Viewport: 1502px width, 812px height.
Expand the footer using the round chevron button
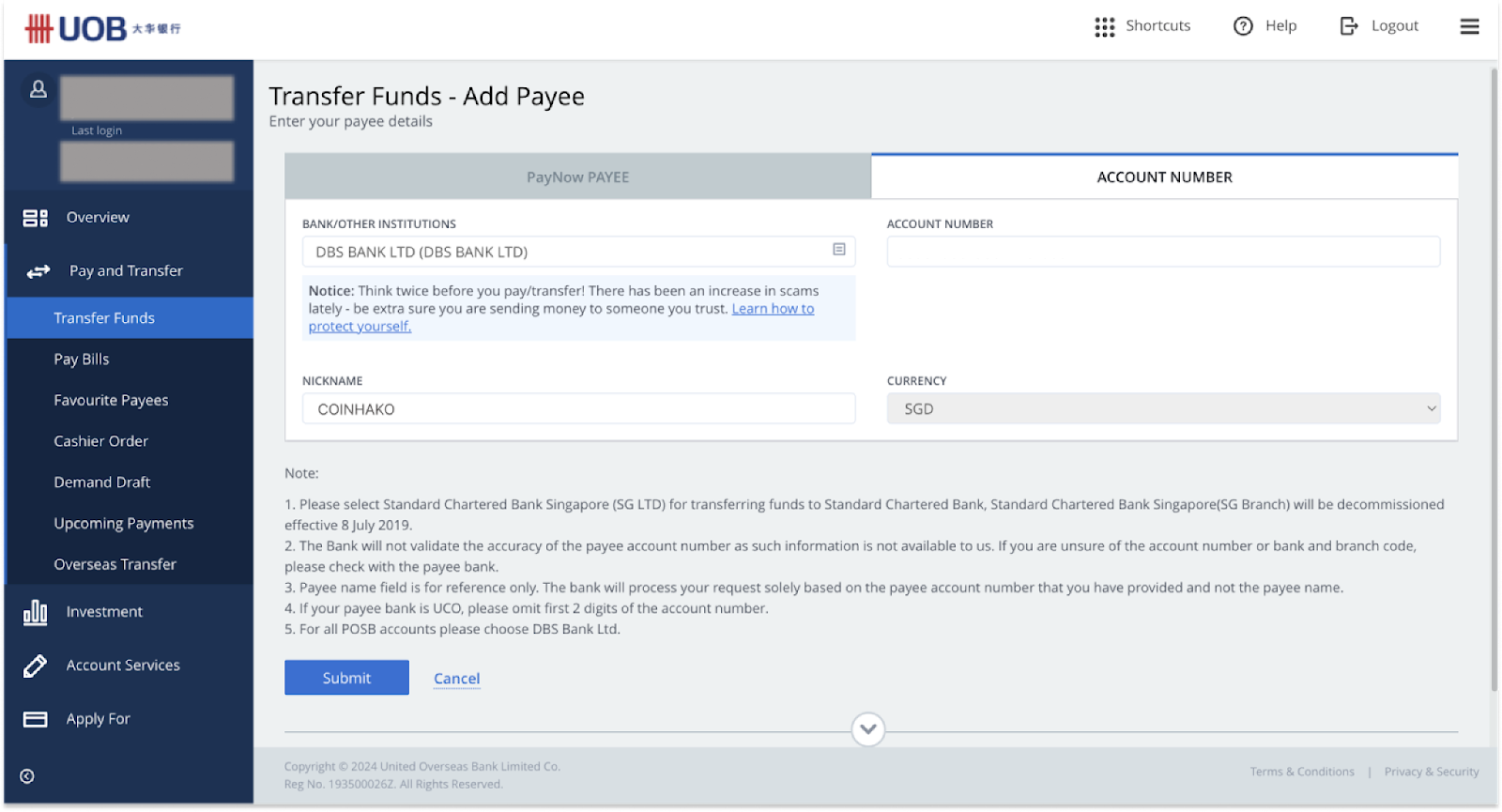click(x=868, y=729)
